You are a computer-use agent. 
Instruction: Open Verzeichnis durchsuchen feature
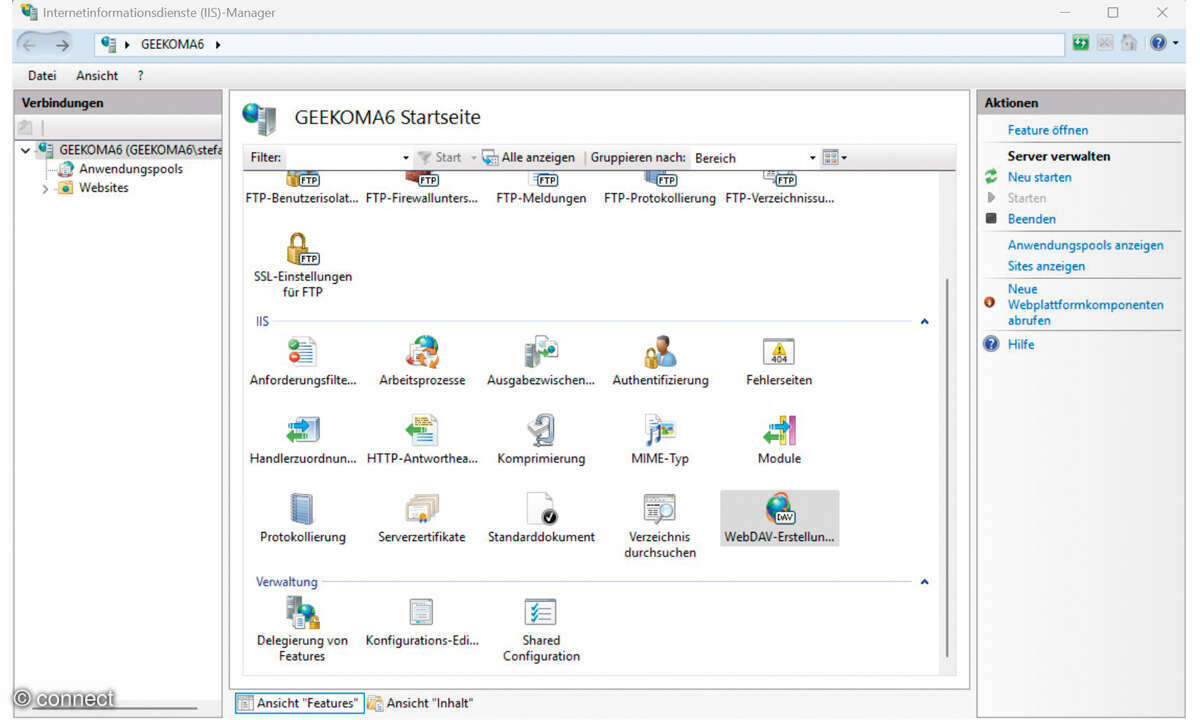click(x=660, y=525)
